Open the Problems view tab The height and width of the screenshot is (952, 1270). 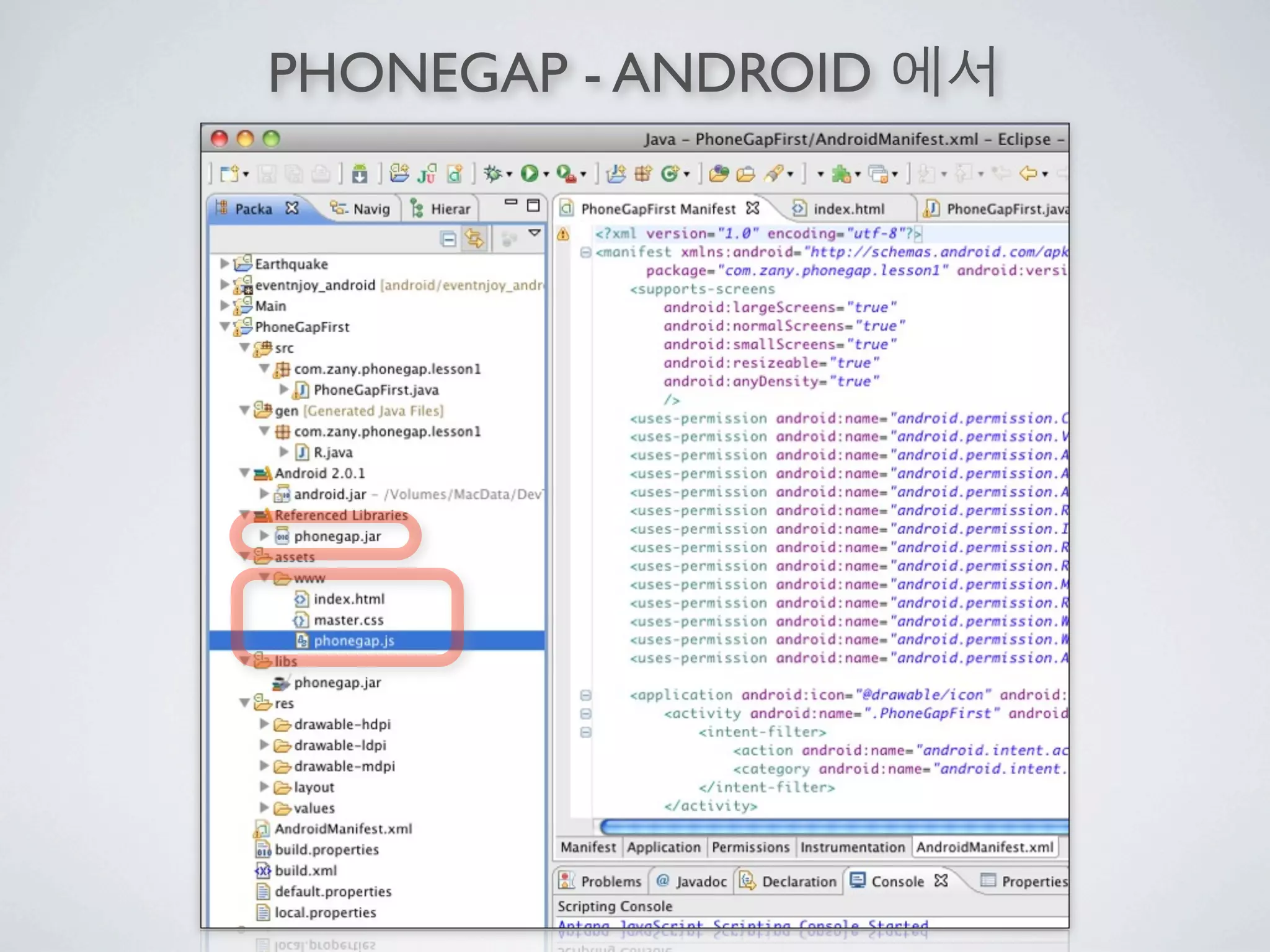pyautogui.click(x=600, y=881)
